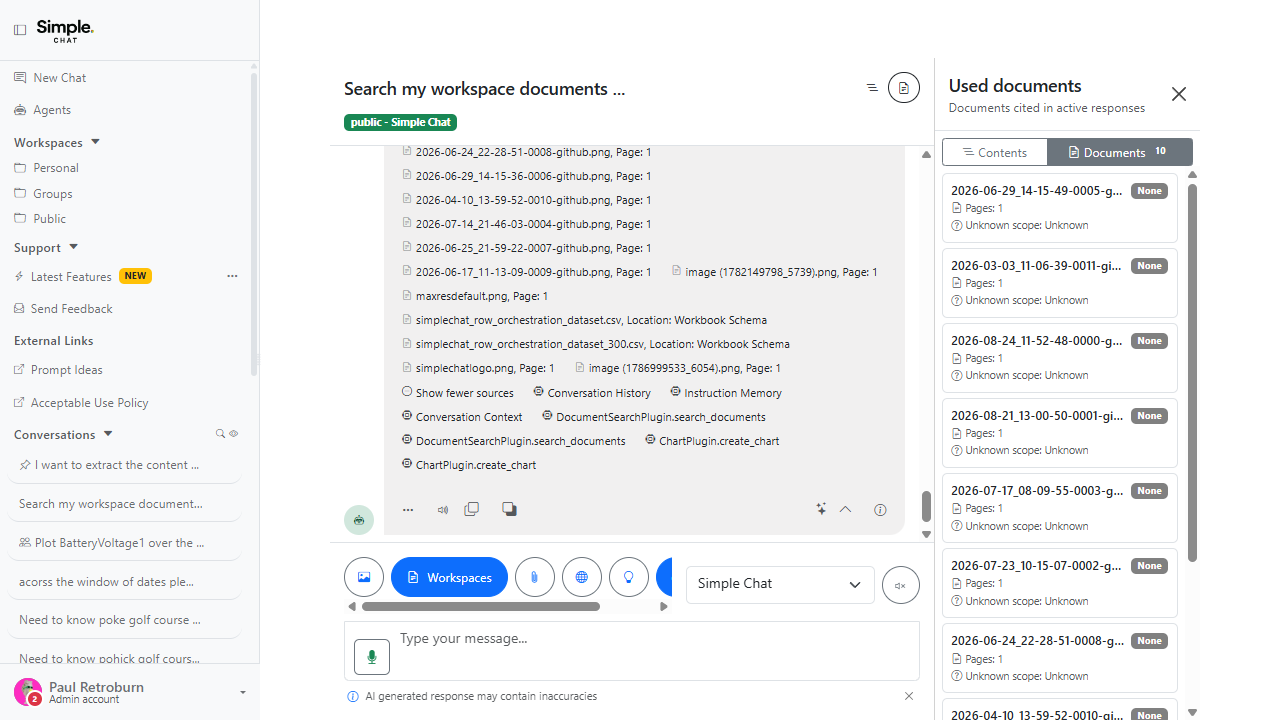Open citation simplechatlogo.png, Page: 1

point(478,368)
